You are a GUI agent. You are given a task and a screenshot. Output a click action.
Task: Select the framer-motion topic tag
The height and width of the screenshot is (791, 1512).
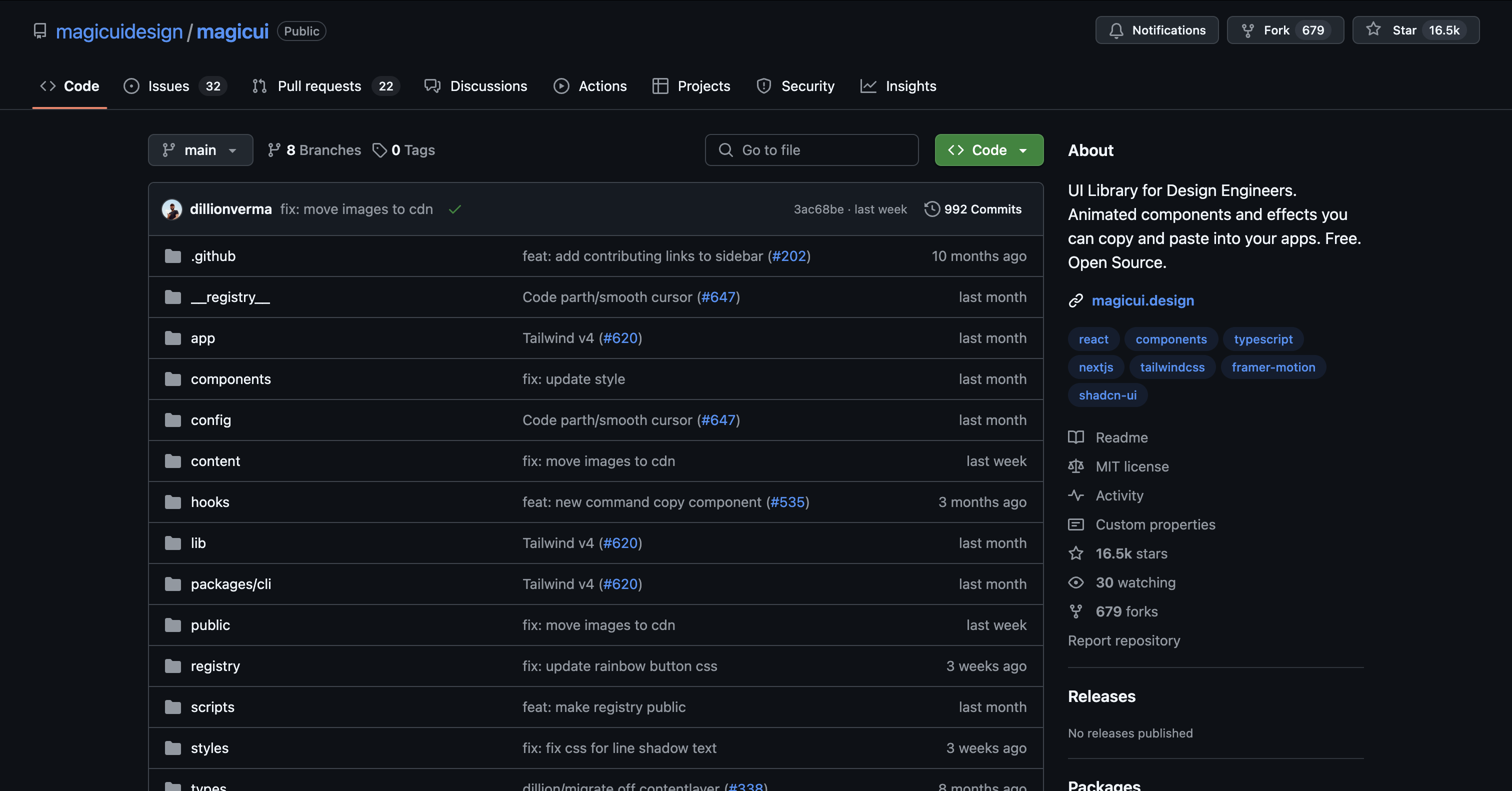click(1273, 367)
